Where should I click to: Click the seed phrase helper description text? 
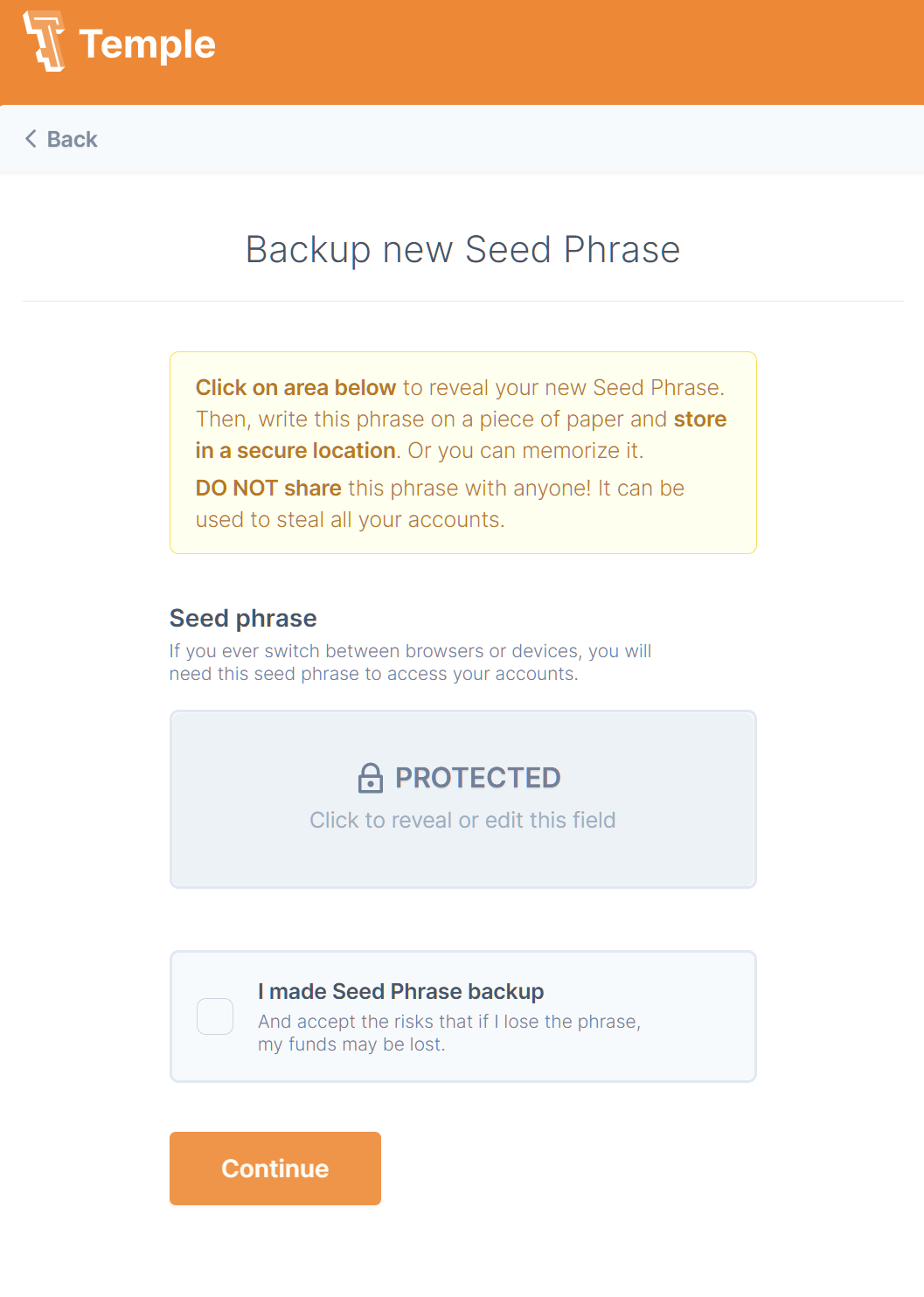pyautogui.click(x=409, y=662)
